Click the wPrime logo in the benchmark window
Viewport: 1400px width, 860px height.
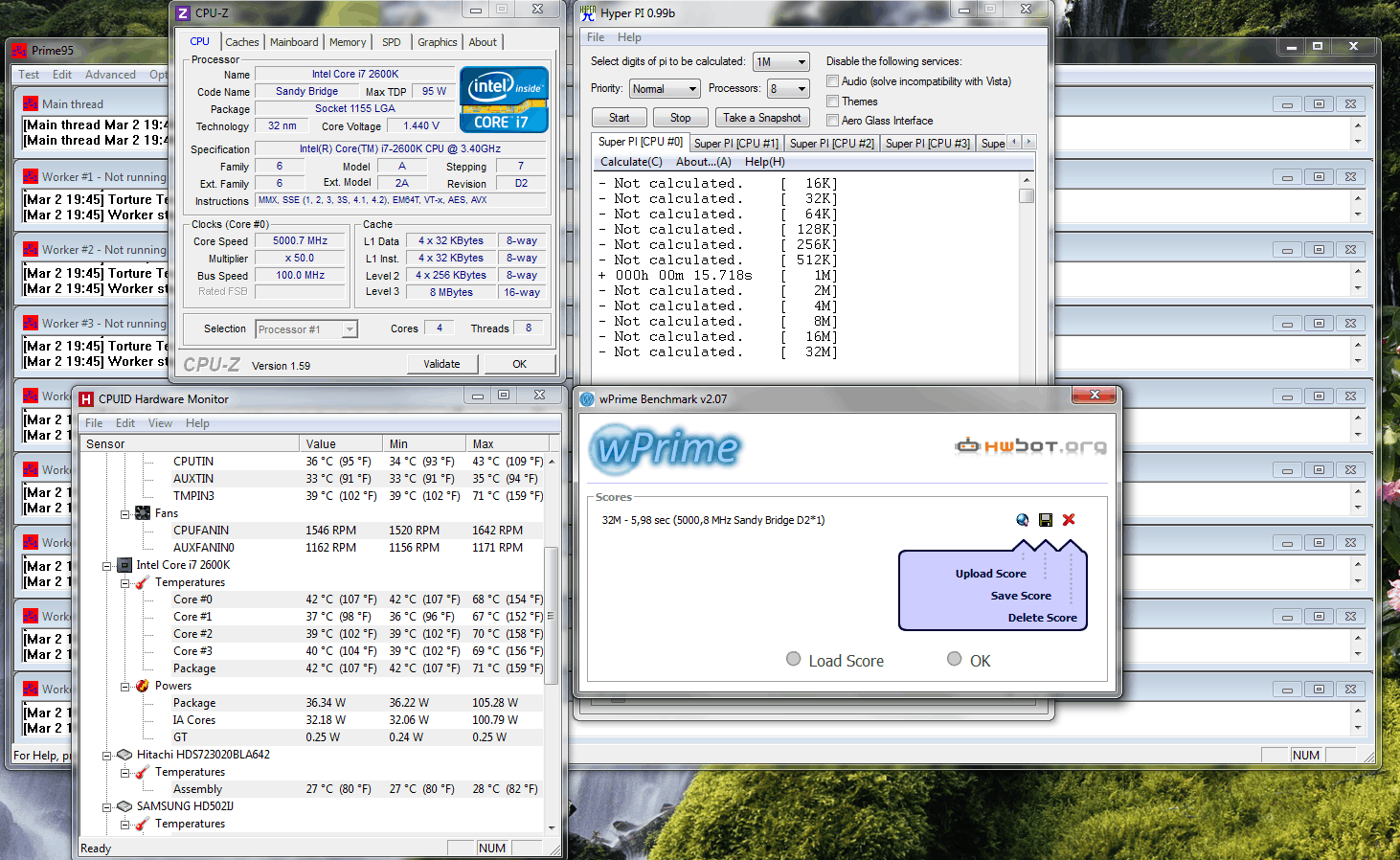(666, 448)
